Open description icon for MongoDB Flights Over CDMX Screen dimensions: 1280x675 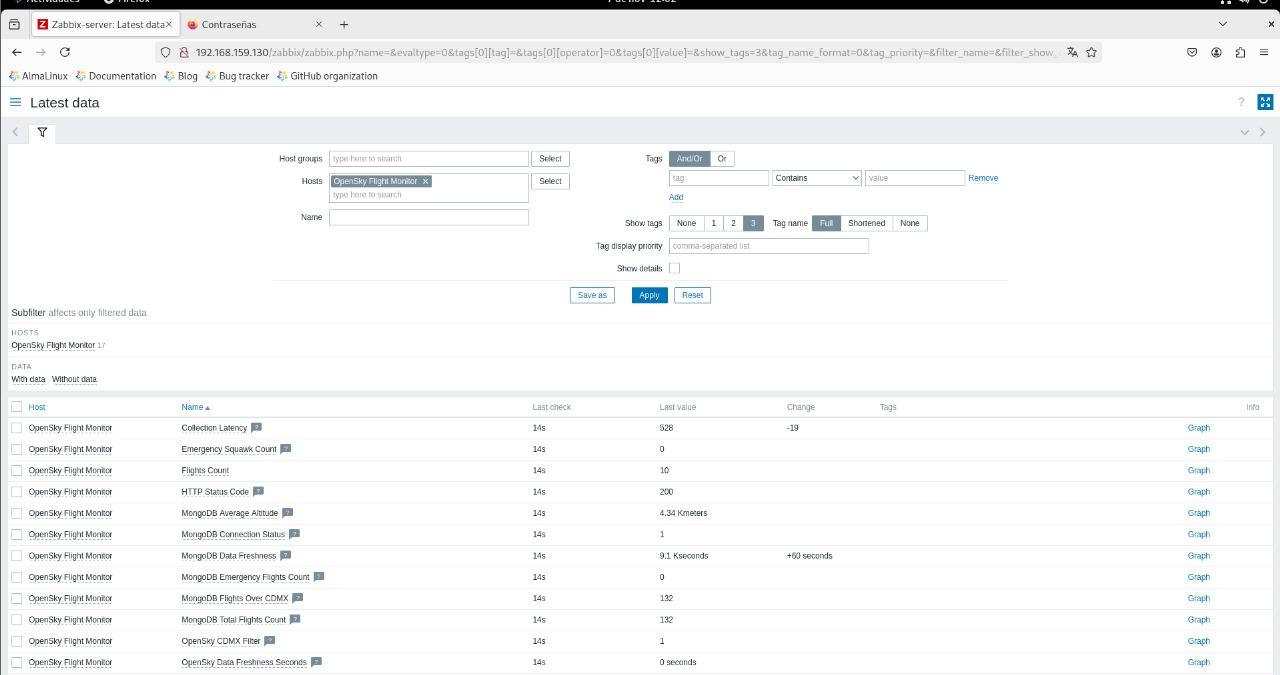(297, 598)
